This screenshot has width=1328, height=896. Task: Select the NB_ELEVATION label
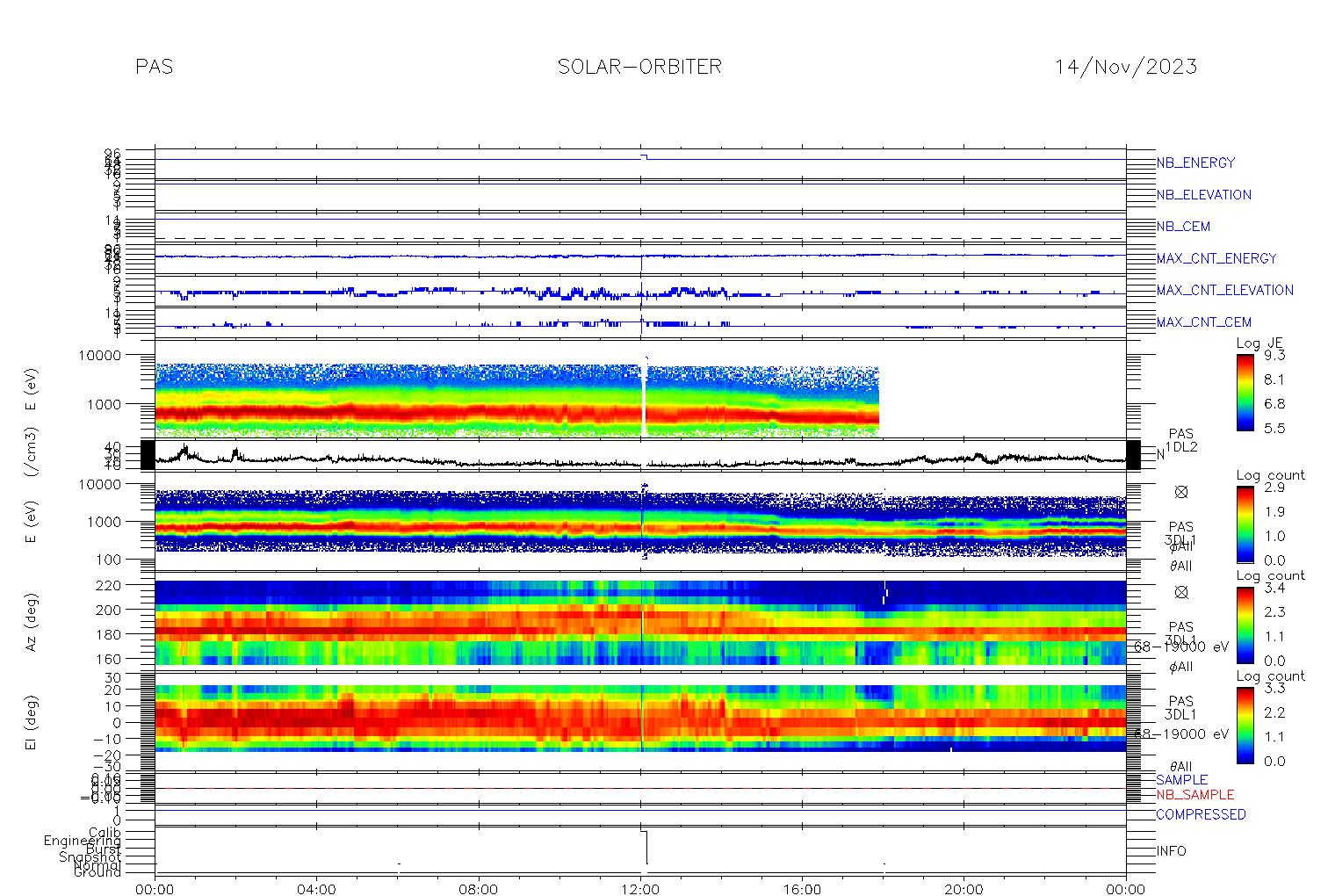click(x=1203, y=195)
